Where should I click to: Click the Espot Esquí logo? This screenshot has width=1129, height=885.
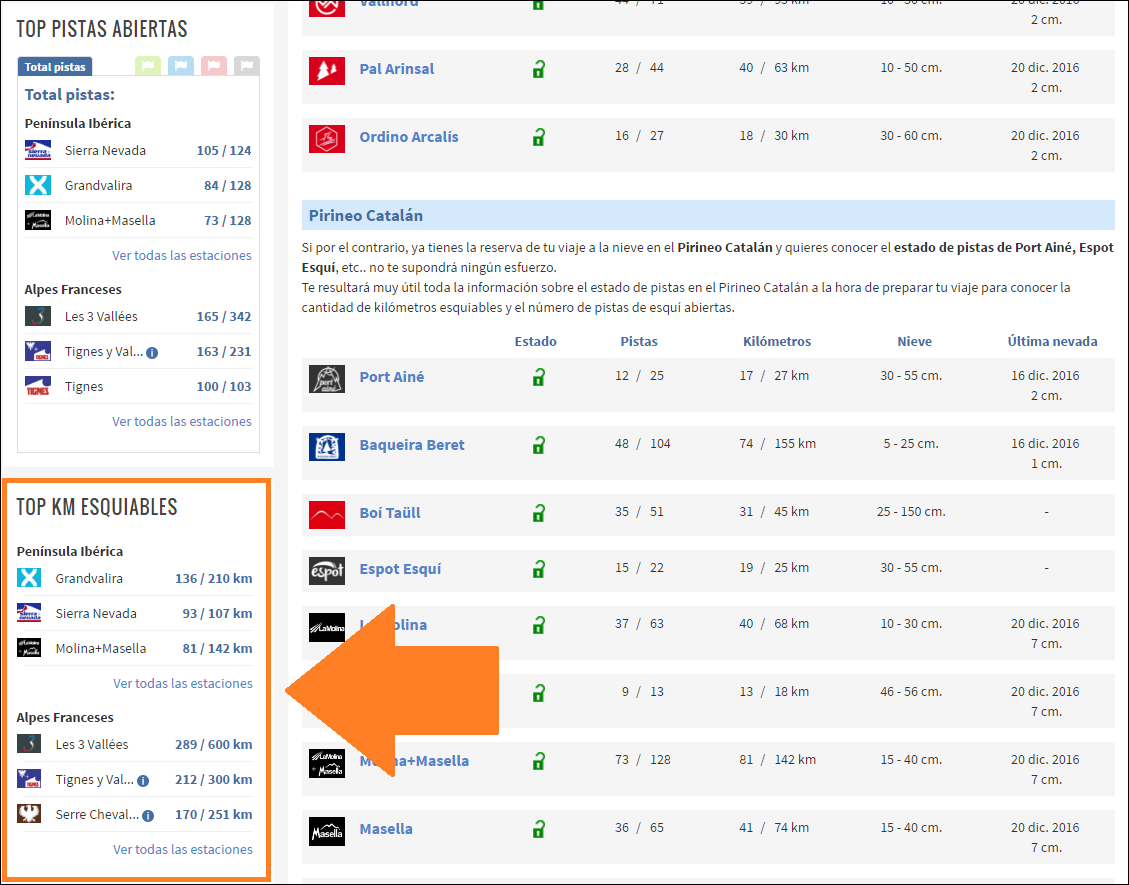(x=327, y=570)
